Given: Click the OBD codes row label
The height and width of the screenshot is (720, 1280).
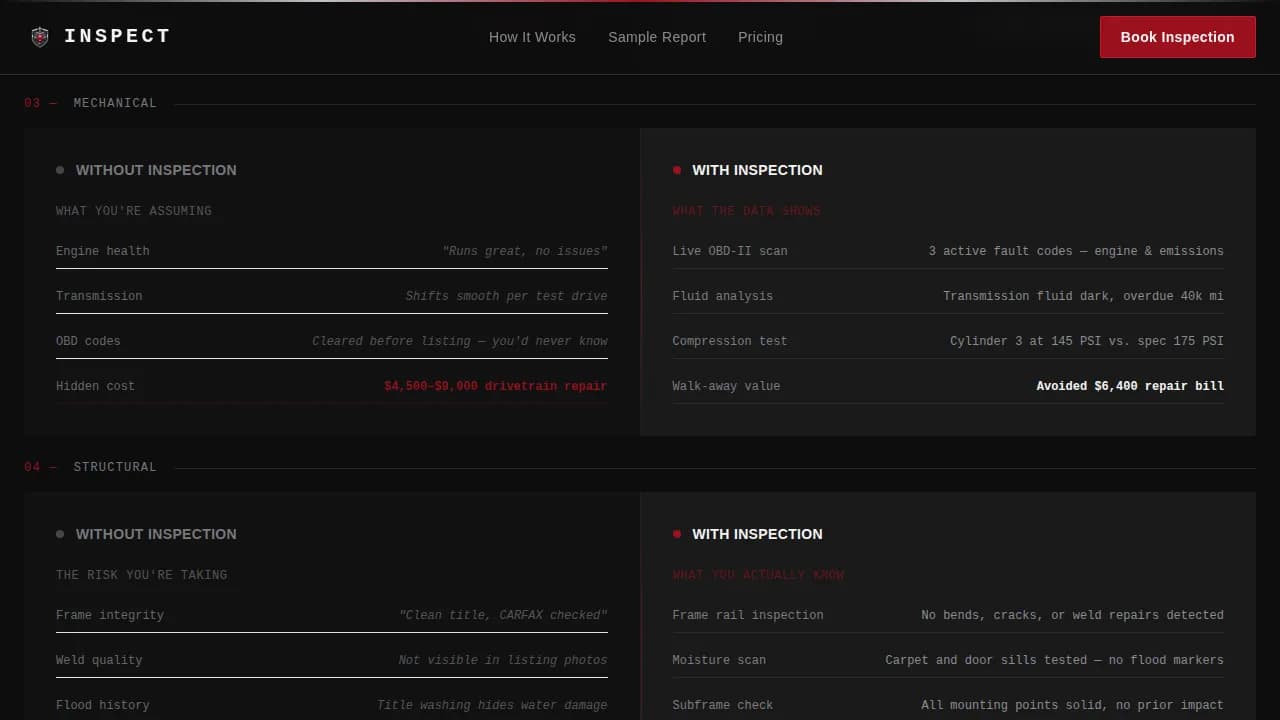Looking at the screenshot, I should (88, 341).
